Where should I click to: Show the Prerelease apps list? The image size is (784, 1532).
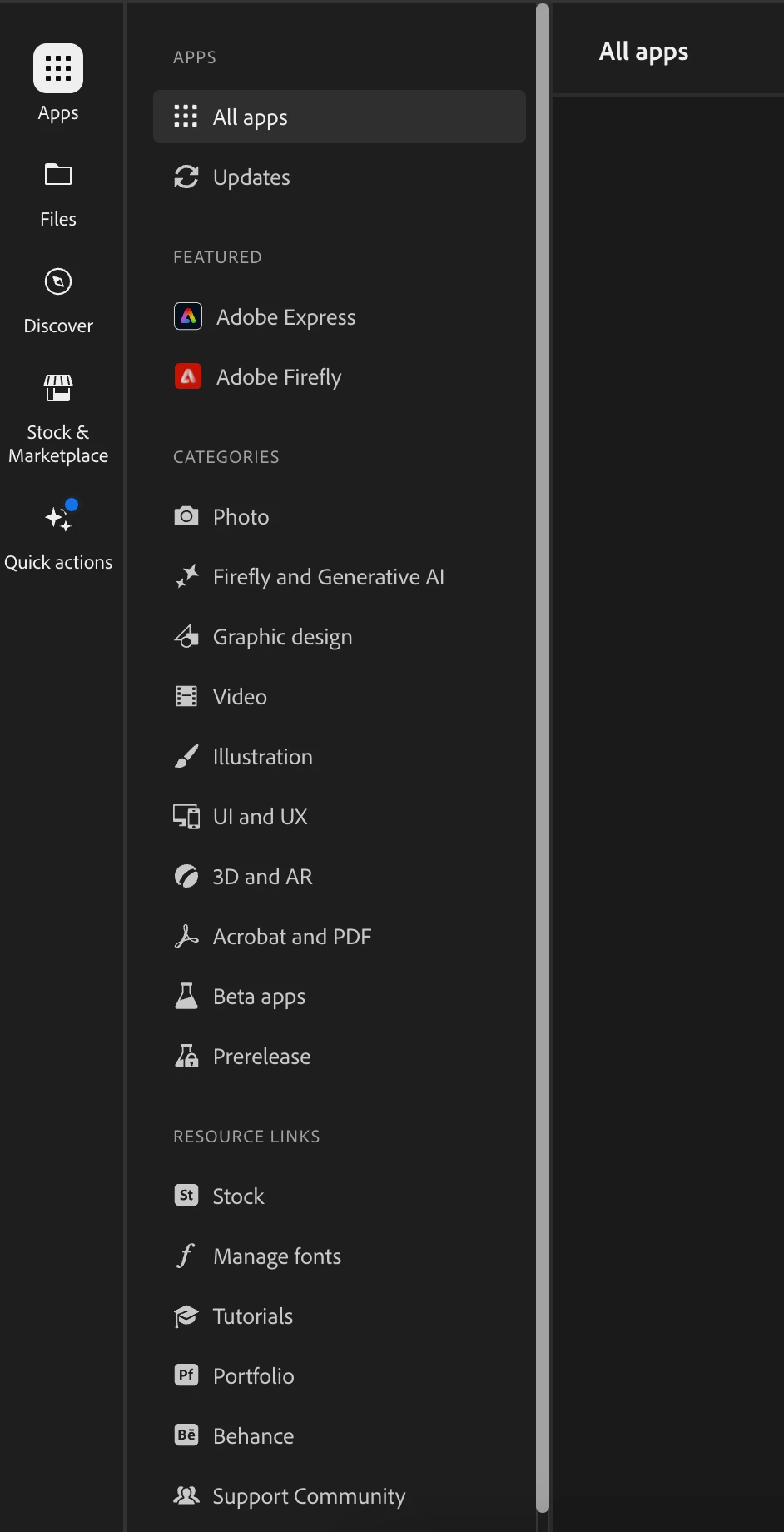[x=340, y=1056]
